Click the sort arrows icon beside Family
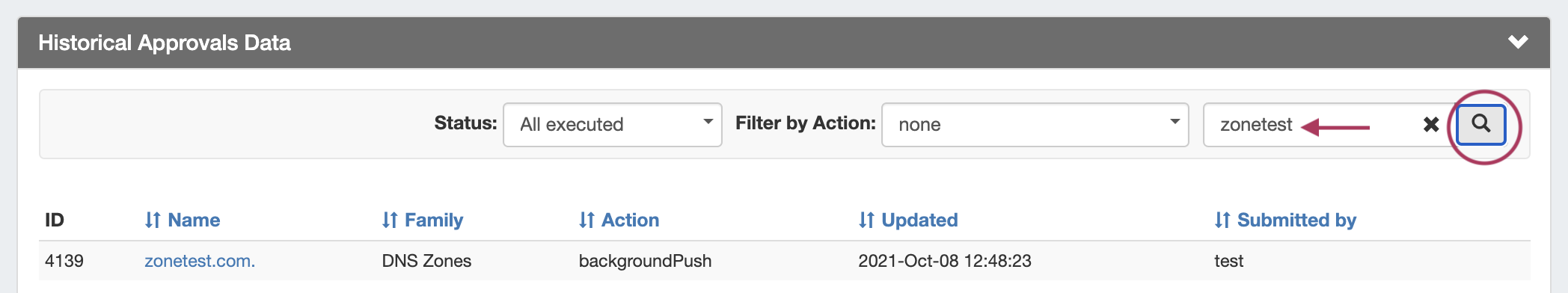Viewport: 1568px width, 293px height. point(390,220)
